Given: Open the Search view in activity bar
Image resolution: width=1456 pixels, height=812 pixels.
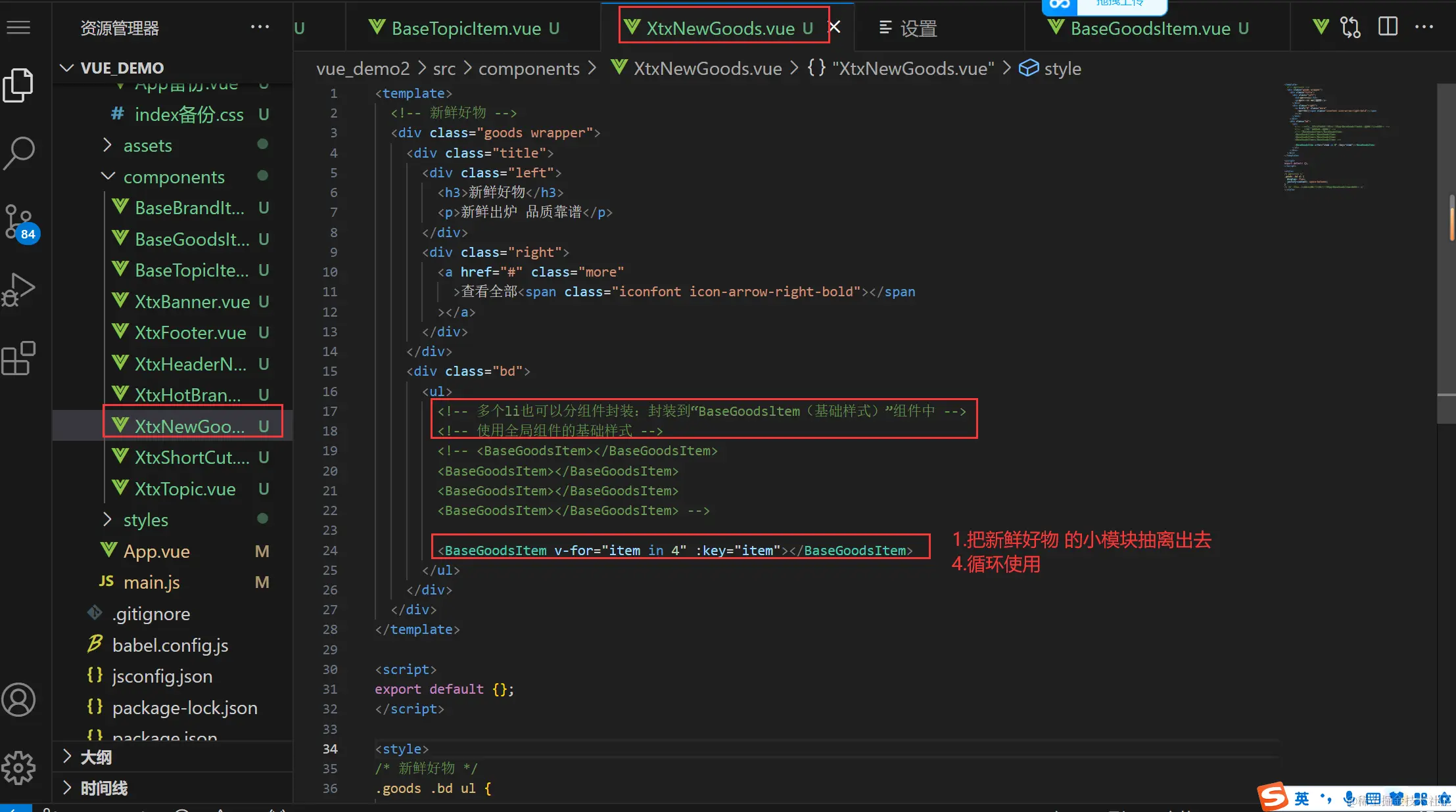Looking at the screenshot, I should (18, 153).
